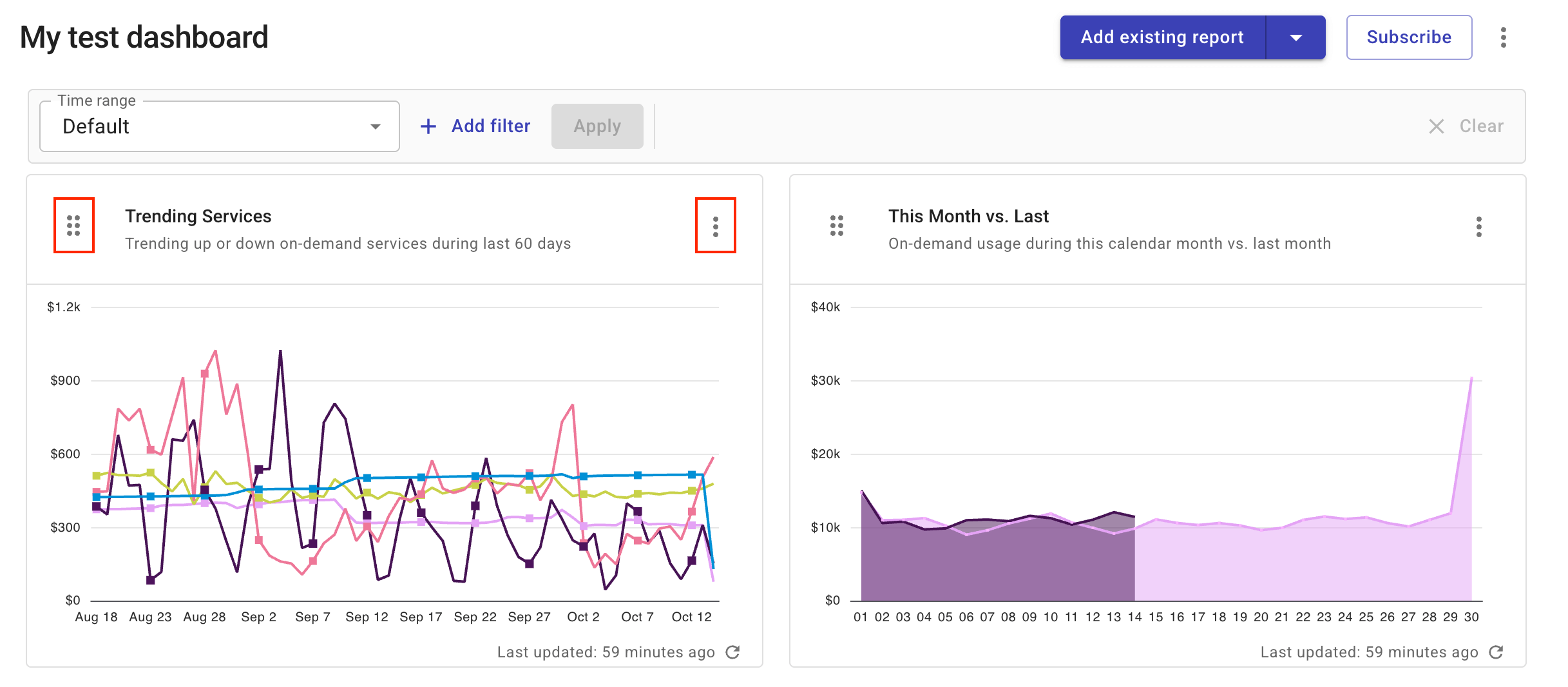Click the Clear control in the filter bar
Image resolution: width=1568 pixels, height=687 pixels.
(x=1480, y=126)
